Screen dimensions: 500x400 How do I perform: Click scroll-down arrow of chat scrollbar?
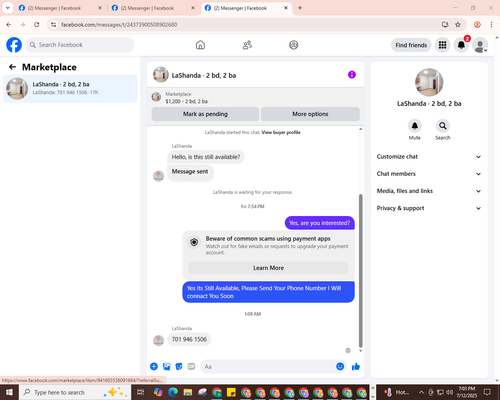(x=360, y=351)
